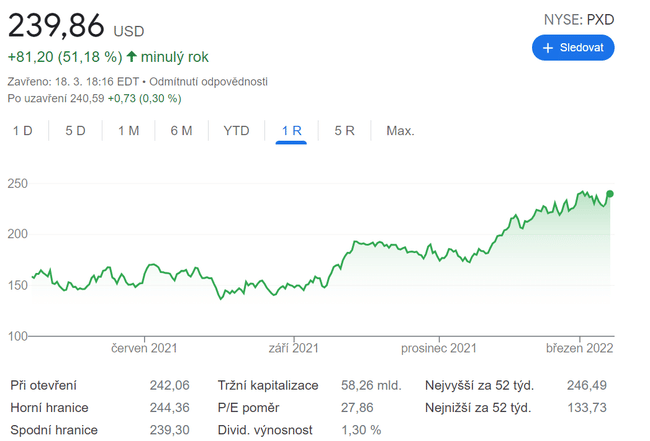Viewport: 650px width, 441px height.
Task: Click the plus icon in Sledovat button
Action: coord(548,48)
